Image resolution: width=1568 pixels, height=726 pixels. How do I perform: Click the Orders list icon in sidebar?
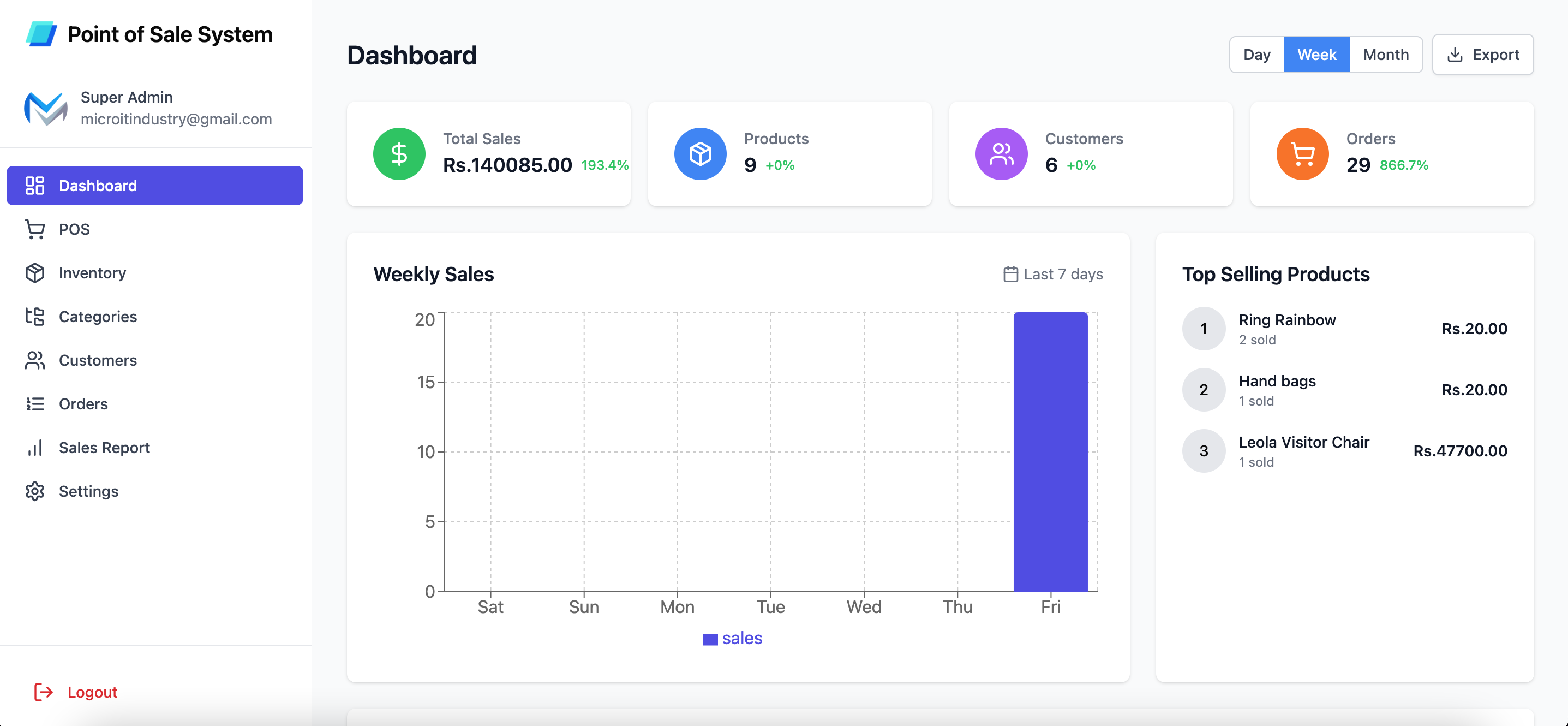(35, 404)
